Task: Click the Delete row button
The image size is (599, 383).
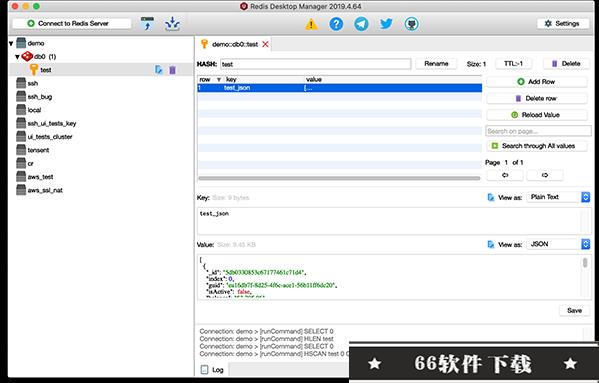Action: 537,98
